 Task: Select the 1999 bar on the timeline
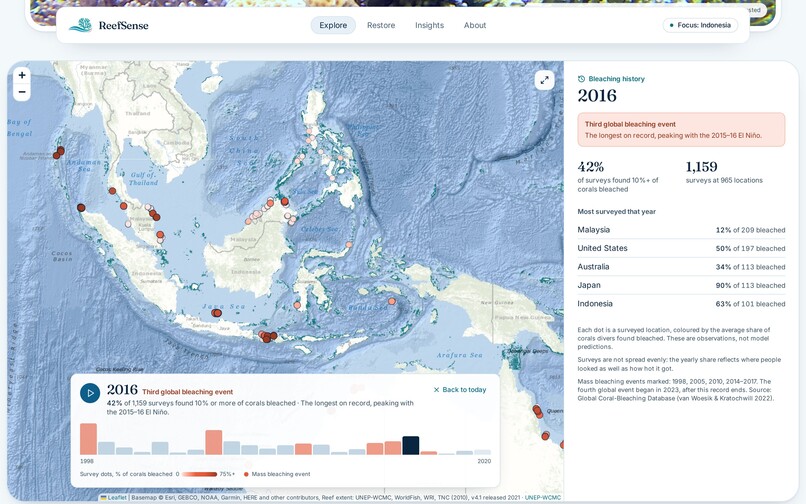point(106,448)
